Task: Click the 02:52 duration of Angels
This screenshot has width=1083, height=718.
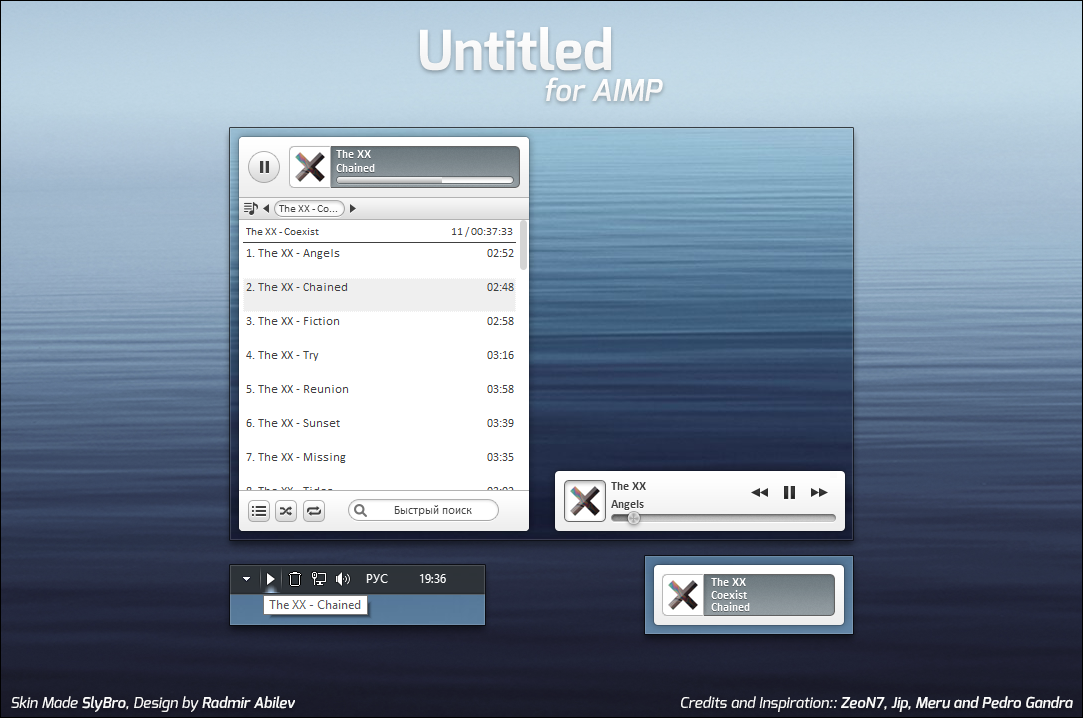Action: 500,253
